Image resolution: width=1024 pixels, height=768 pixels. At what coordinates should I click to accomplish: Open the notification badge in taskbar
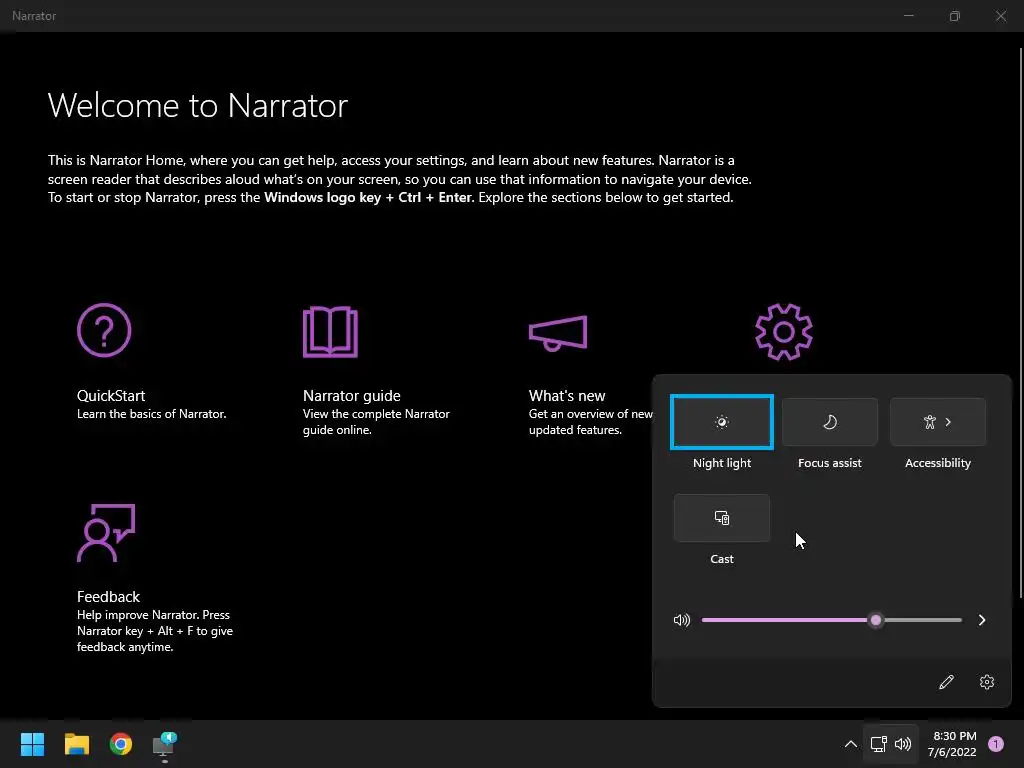pyautogui.click(x=996, y=744)
